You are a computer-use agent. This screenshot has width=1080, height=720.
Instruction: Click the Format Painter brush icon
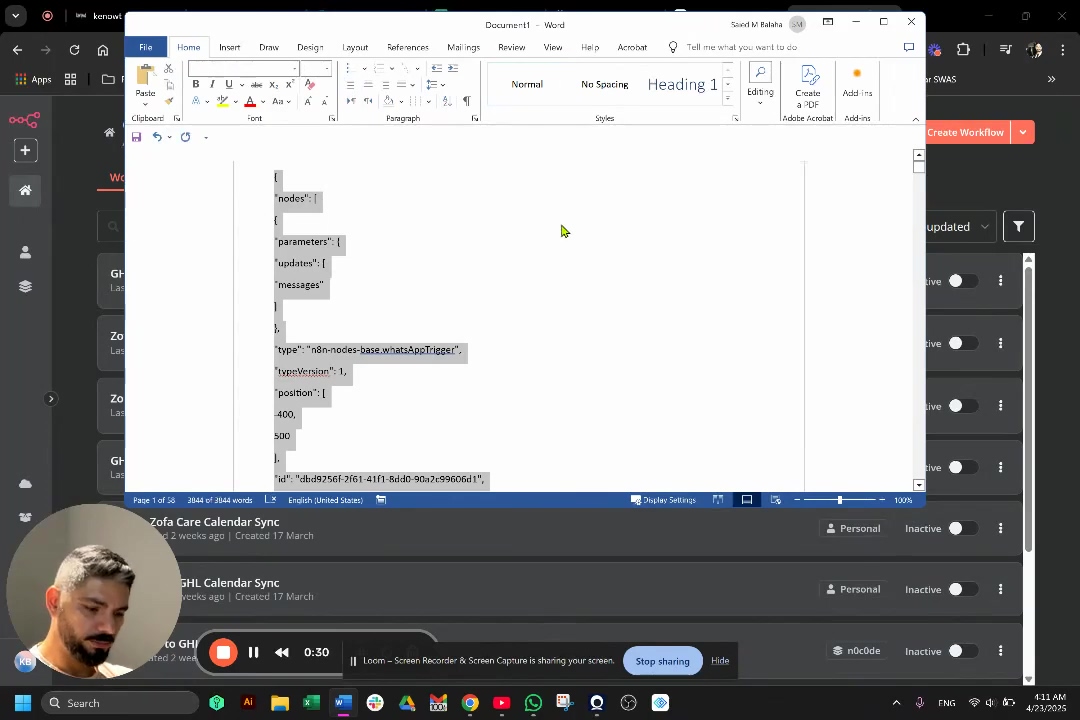click(169, 101)
